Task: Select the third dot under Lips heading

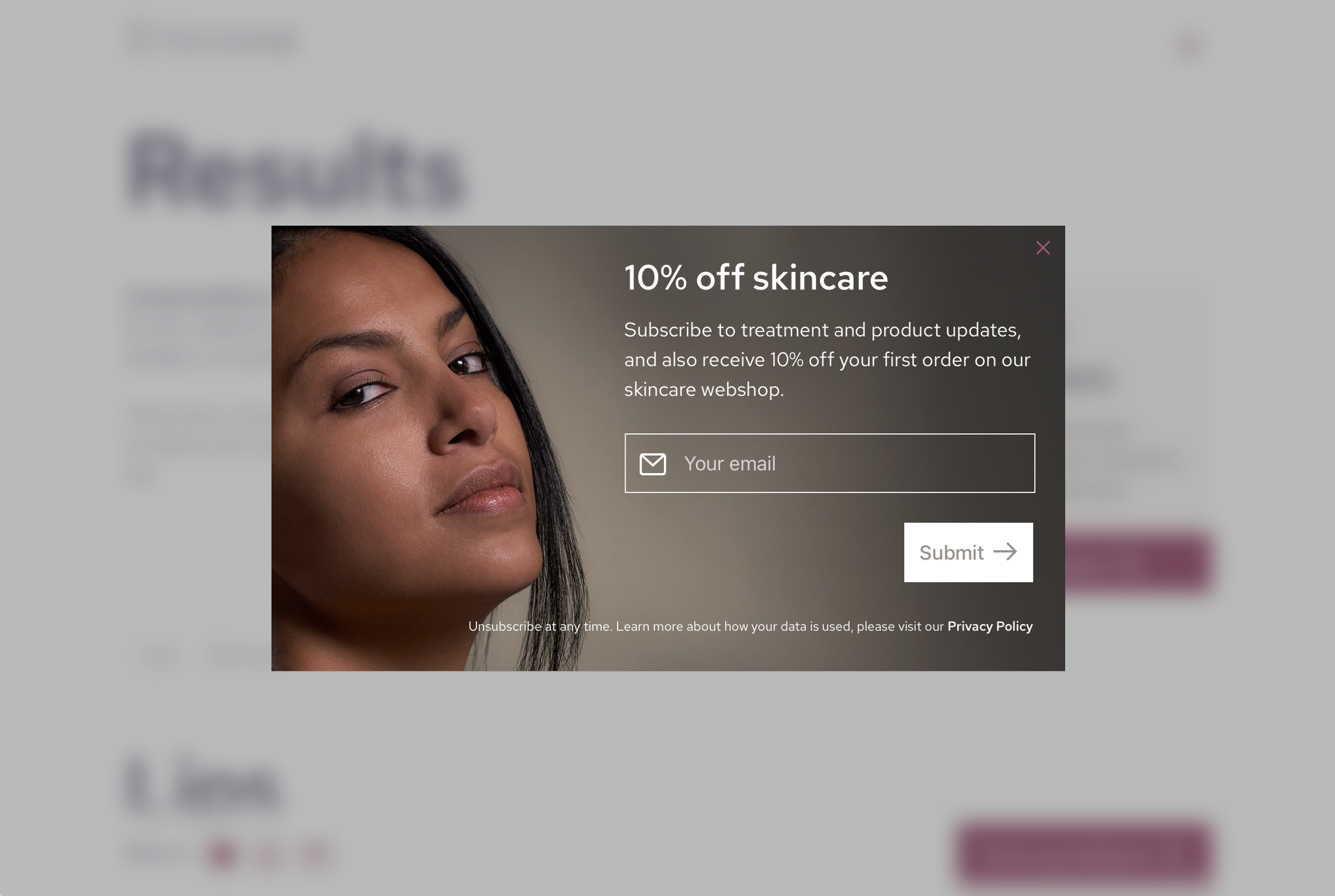Action: pyautogui.click(x=316, y=854)
